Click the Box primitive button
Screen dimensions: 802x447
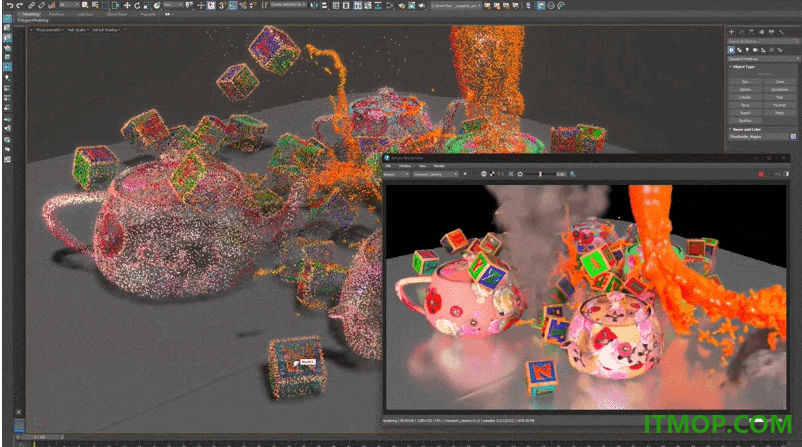745,81
